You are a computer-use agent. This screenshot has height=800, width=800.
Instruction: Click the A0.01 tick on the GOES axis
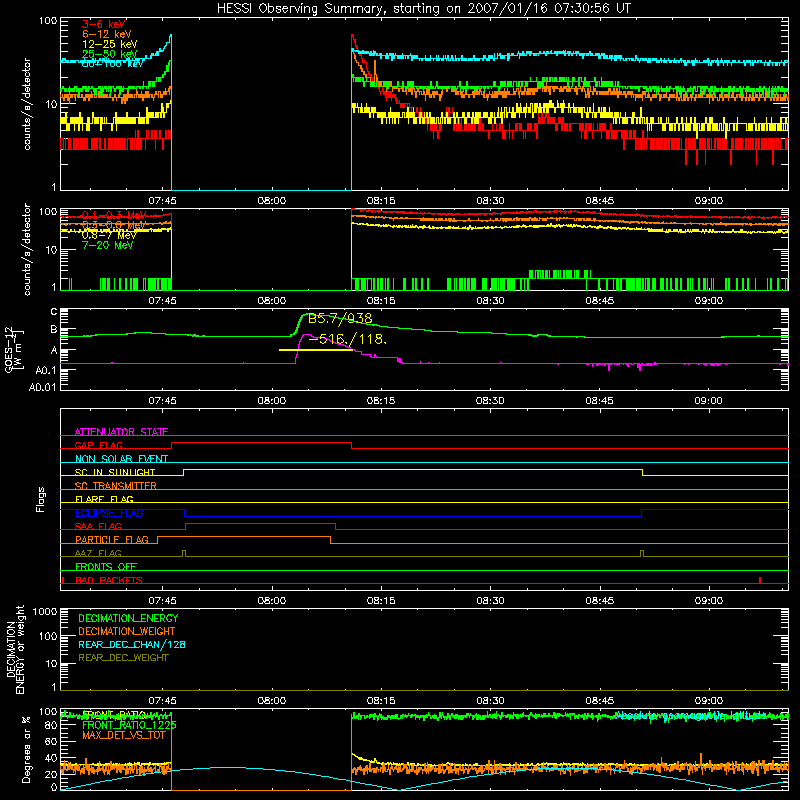tap(43, 387)
